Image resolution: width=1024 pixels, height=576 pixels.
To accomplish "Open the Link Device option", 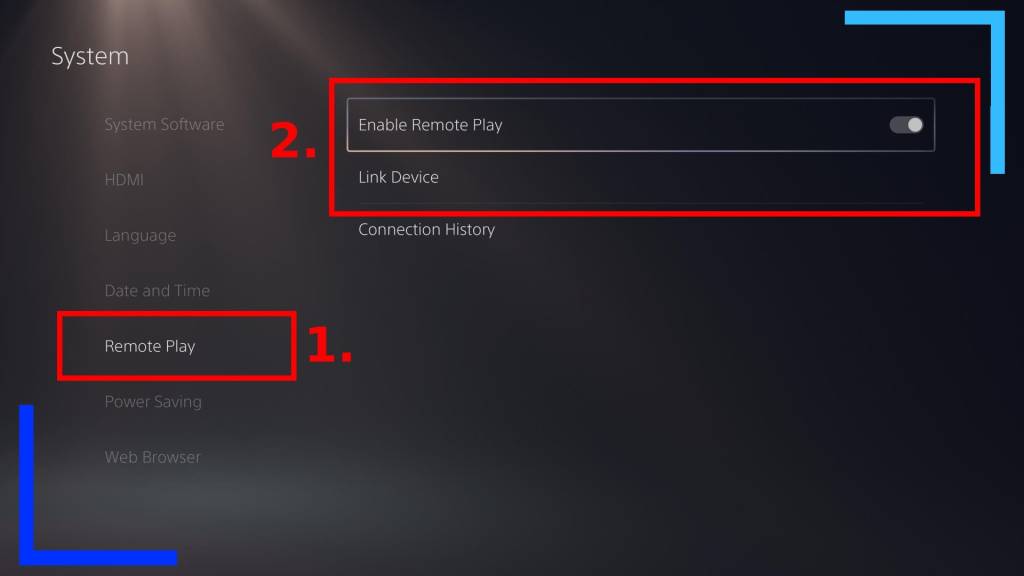I will [398, 177].
